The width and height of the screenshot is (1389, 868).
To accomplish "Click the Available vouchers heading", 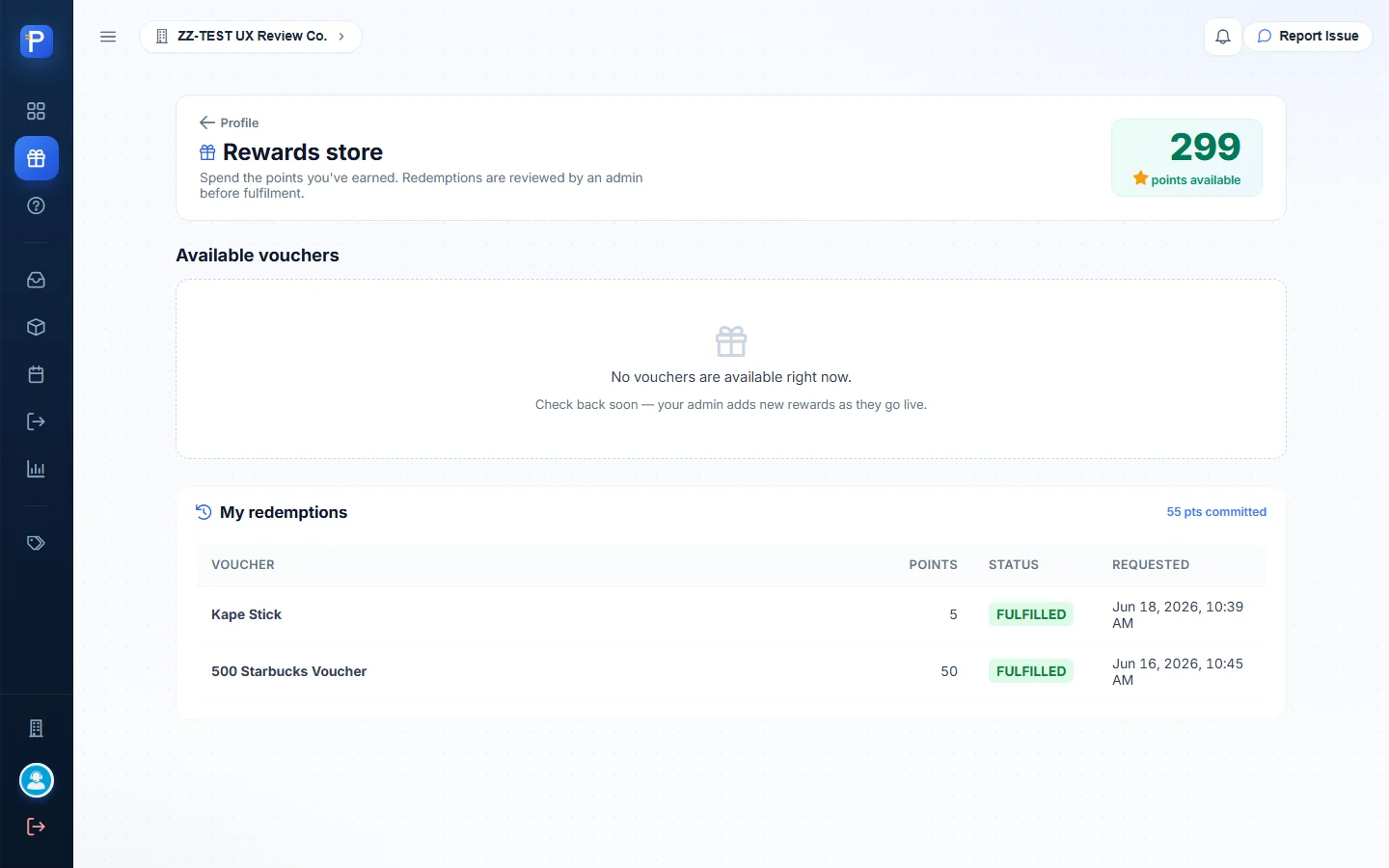I will [258, 256].
